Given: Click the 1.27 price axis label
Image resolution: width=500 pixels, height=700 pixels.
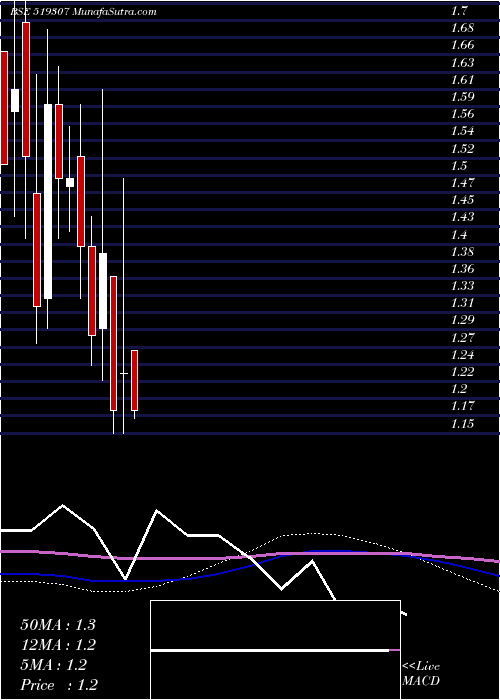Looking at the screenshot, I should tap(462, 338).
